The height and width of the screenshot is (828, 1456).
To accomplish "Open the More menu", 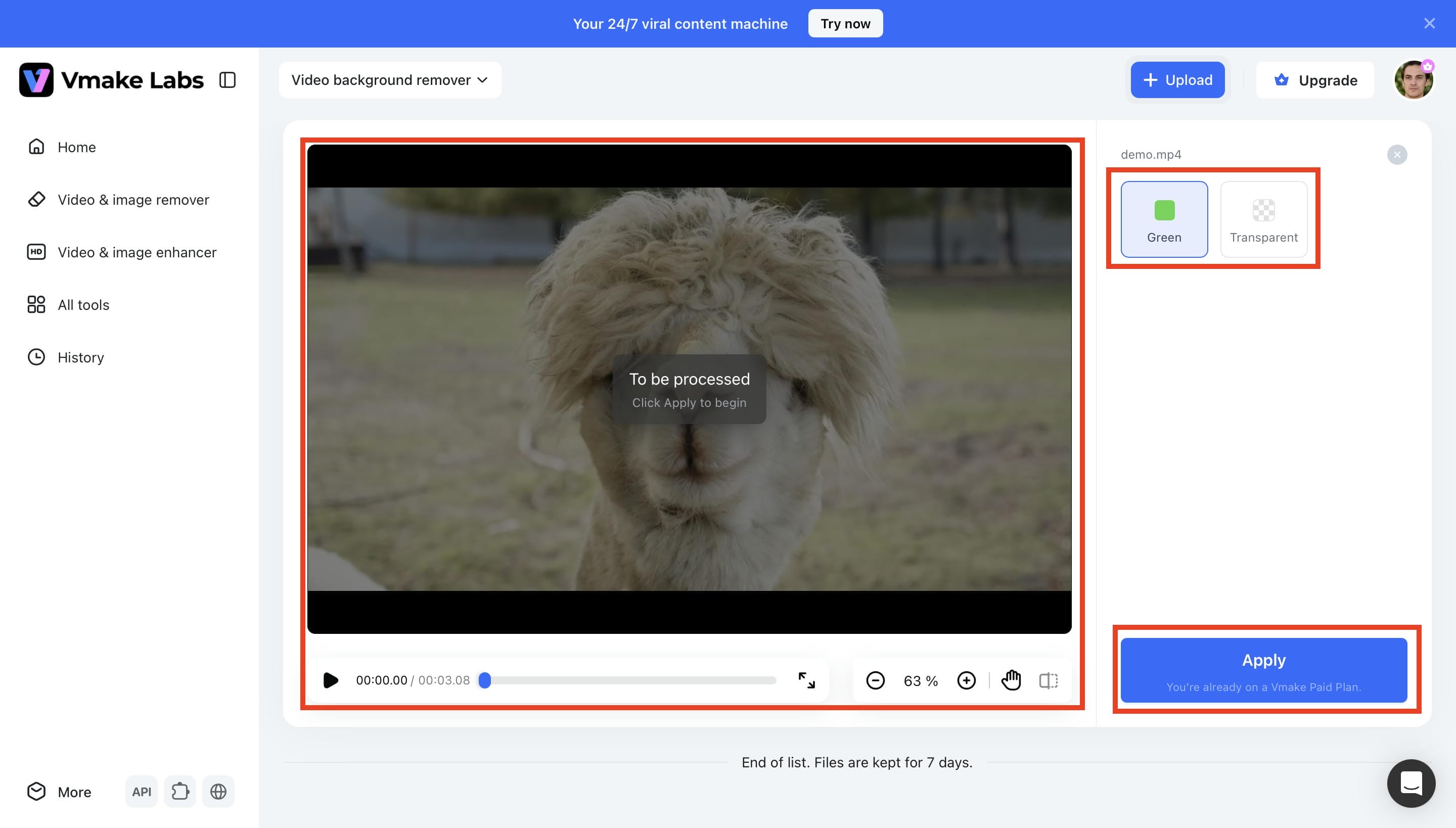I will (59, 792).
